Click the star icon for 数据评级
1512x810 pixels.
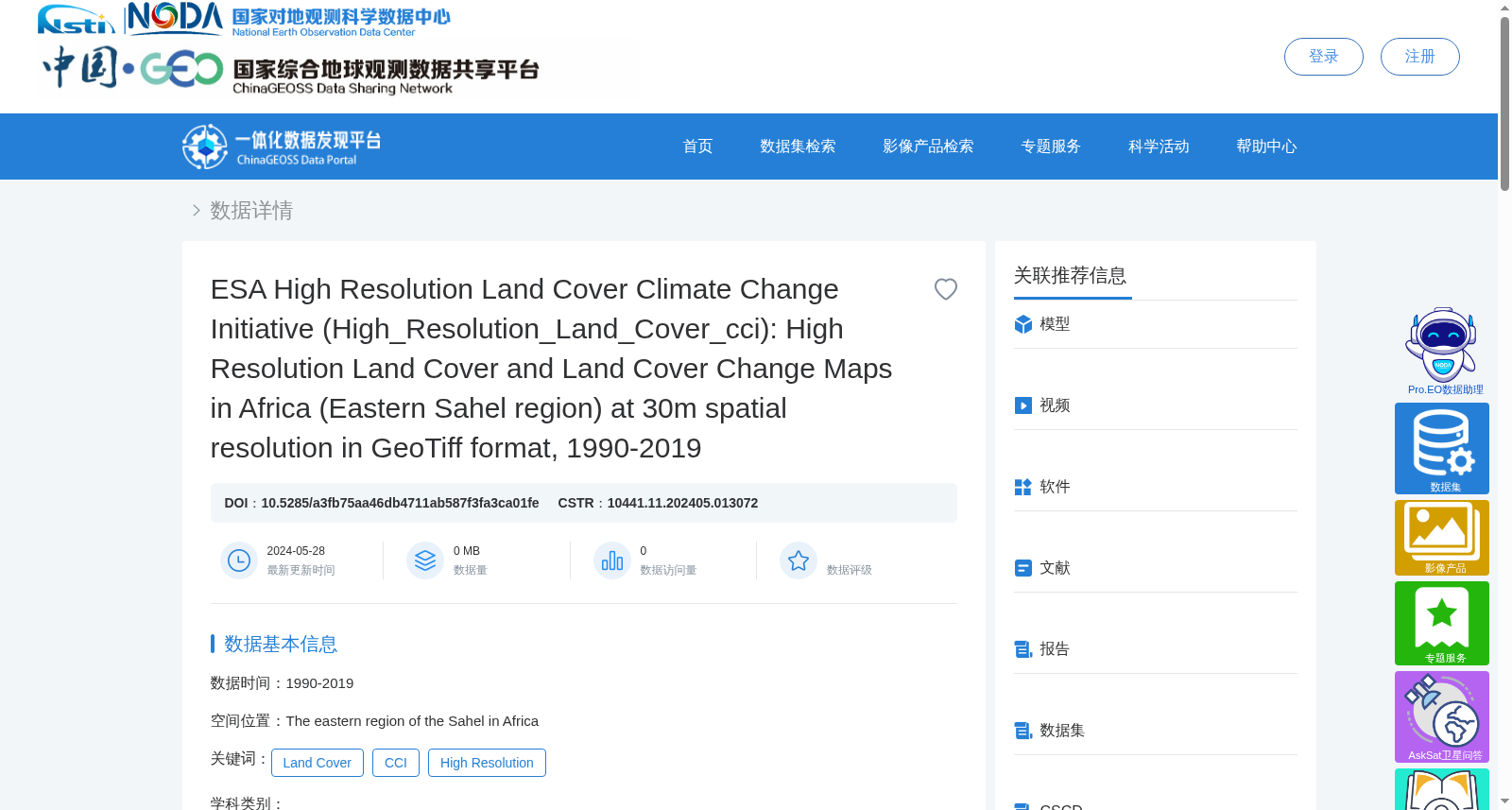(799, 560)
